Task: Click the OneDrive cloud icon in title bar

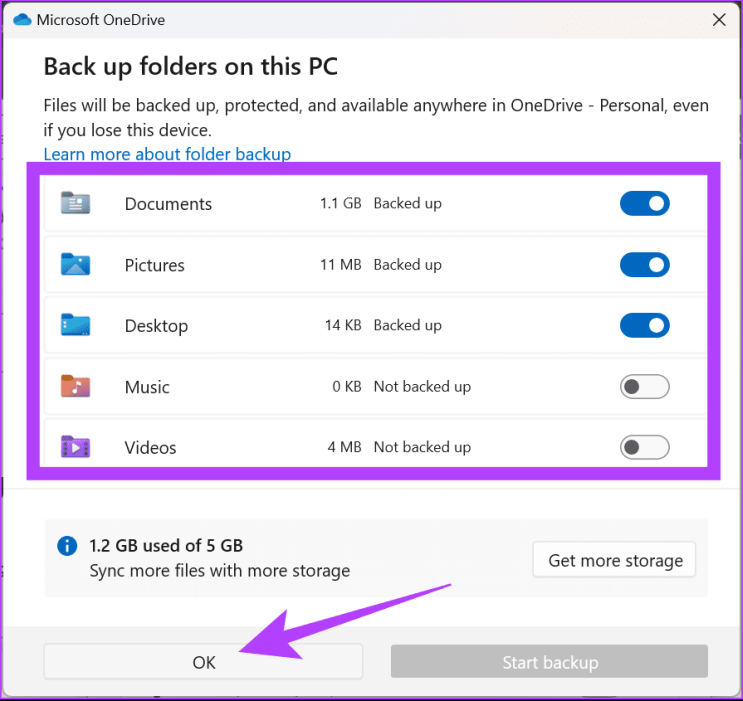Action: click(22, 19)
